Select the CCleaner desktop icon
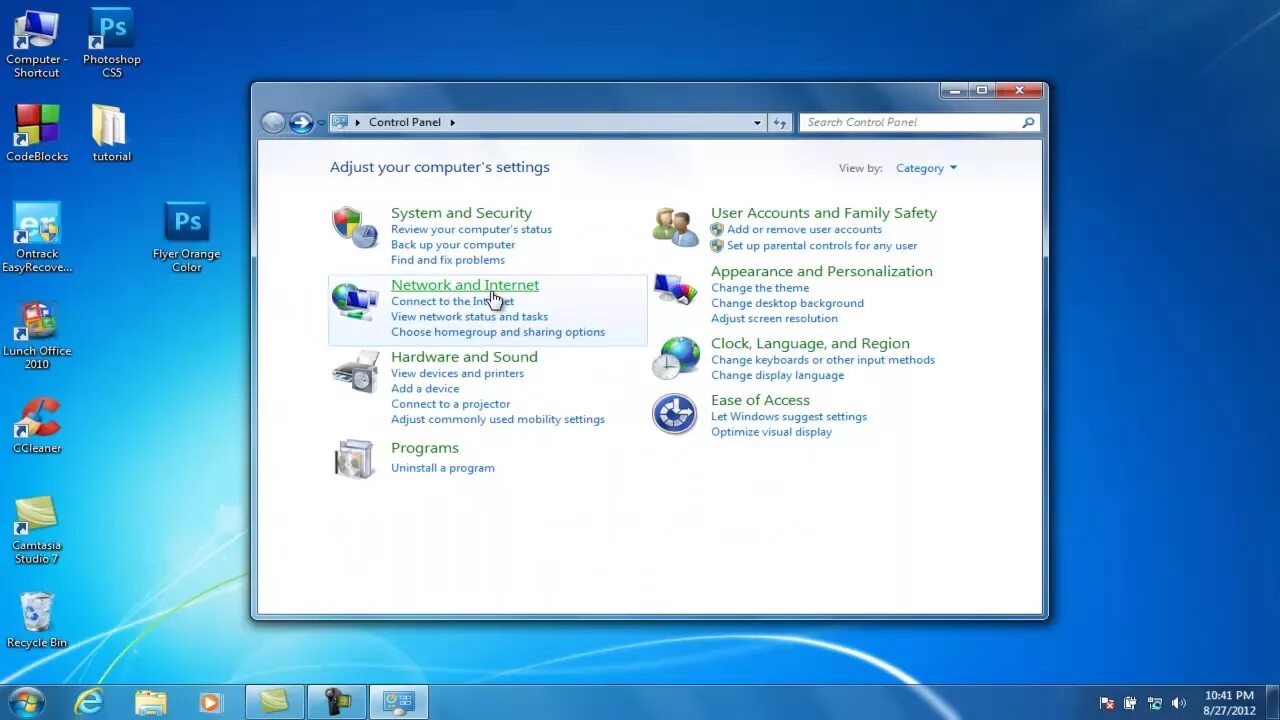The image size is (1280, 720). [37, 426]
